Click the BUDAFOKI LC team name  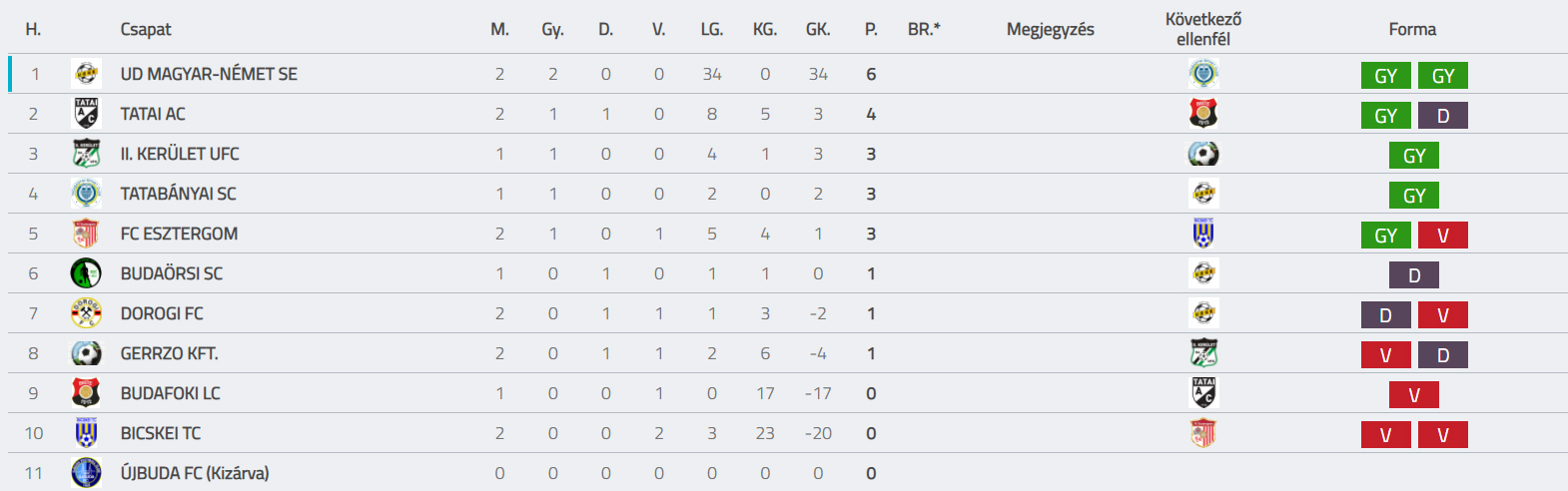click(171, 393)
